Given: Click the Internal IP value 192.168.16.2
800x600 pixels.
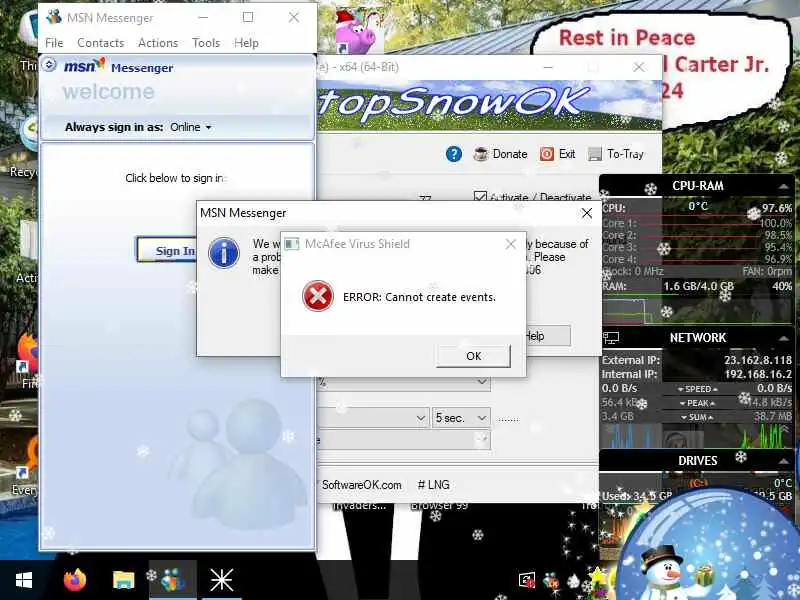Looking at the screenshot, I should (758, 374).
